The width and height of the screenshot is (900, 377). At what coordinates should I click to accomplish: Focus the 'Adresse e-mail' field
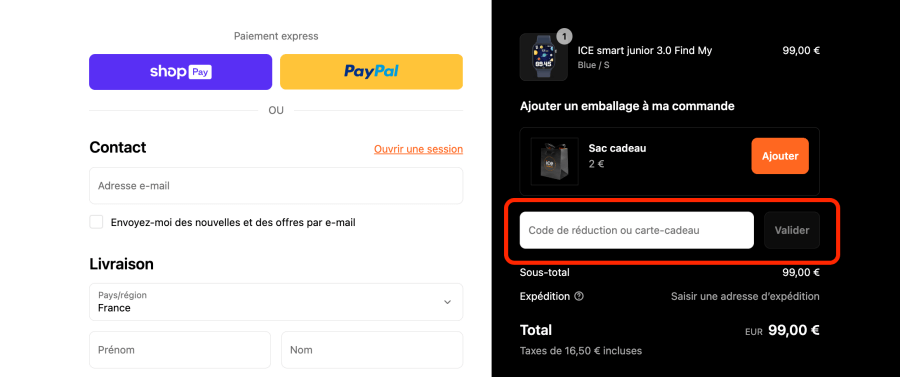pos(276,186)
